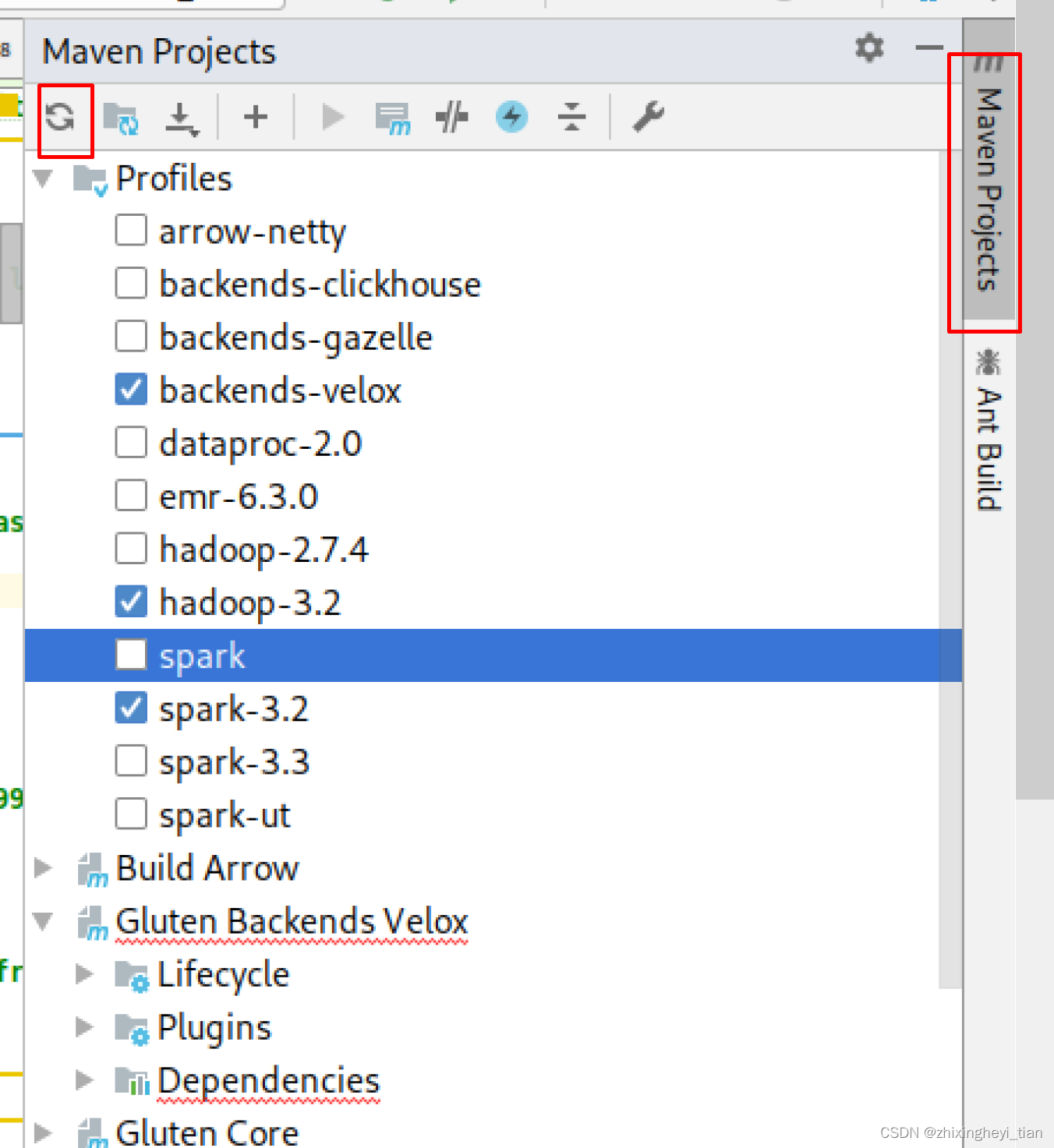Uncheck the spark-3.2 profile
Image resolution: width=1054 pixels, height=1148 pixels.
131,708
